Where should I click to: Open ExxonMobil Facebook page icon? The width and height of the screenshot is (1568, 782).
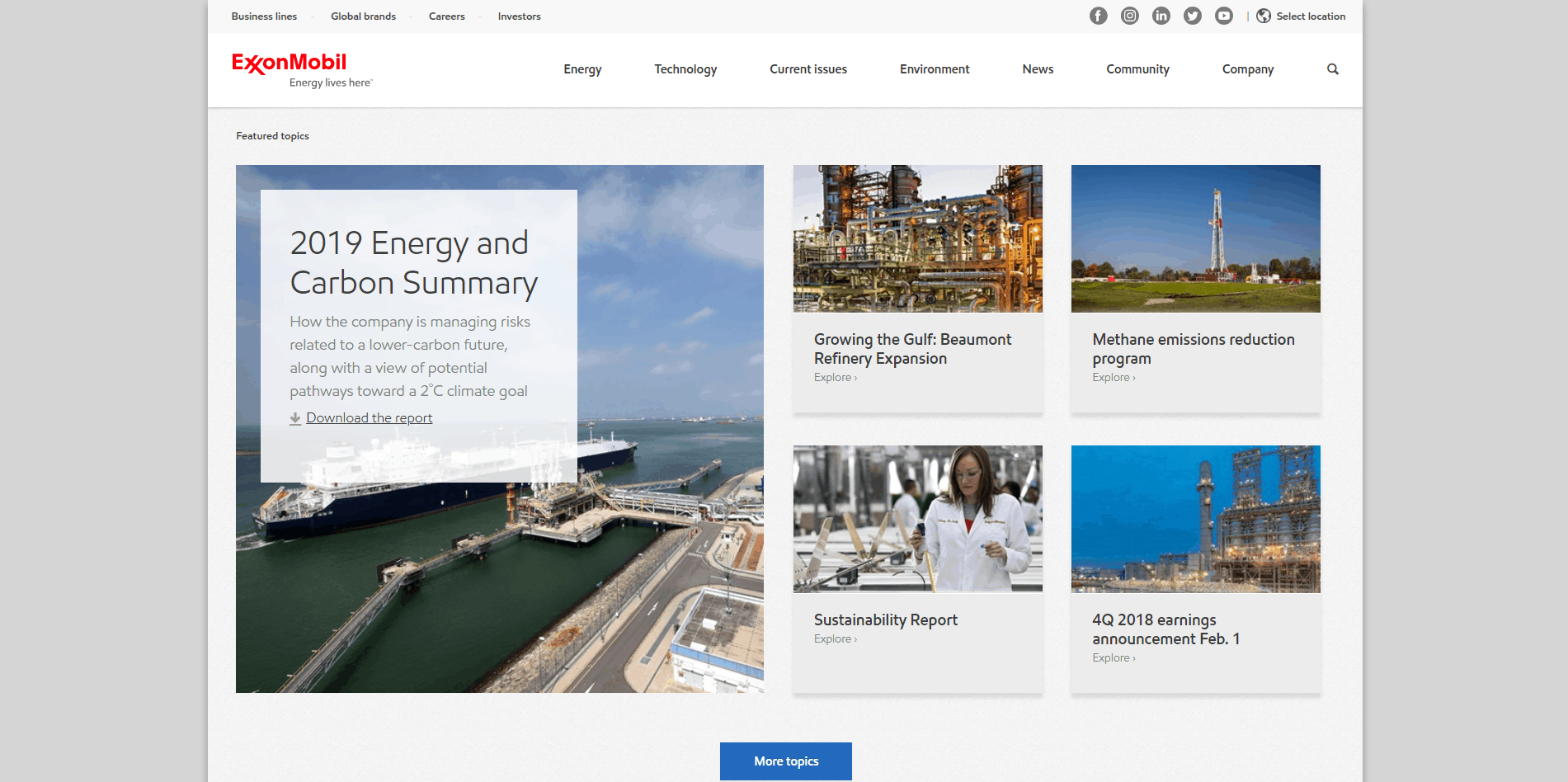click(x=1098, y=16)
